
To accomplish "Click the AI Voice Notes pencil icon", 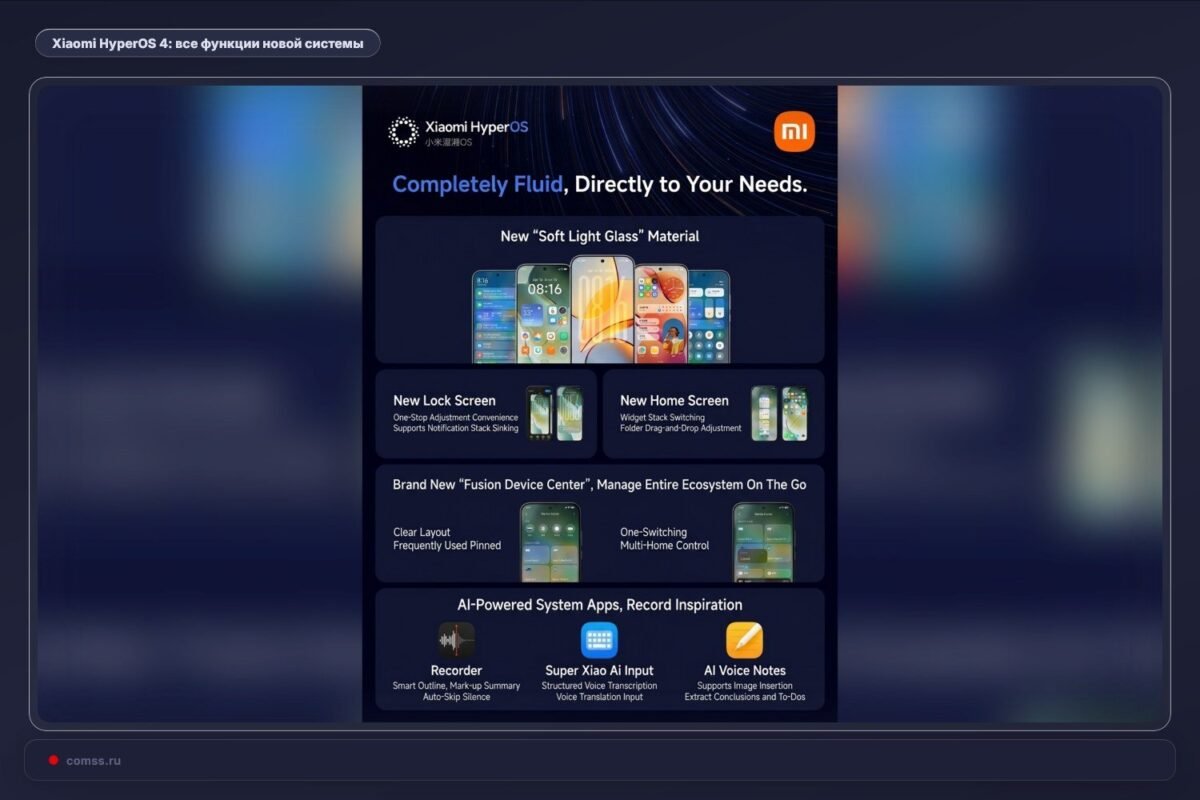I will click(744, 640).
